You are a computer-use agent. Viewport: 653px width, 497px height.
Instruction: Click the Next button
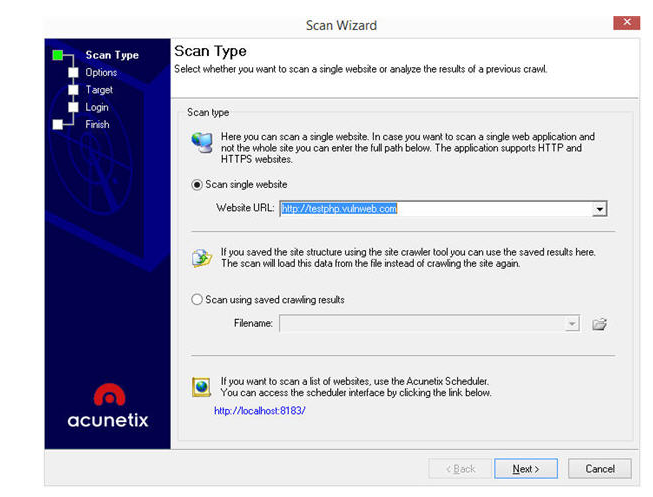point(526,469)
